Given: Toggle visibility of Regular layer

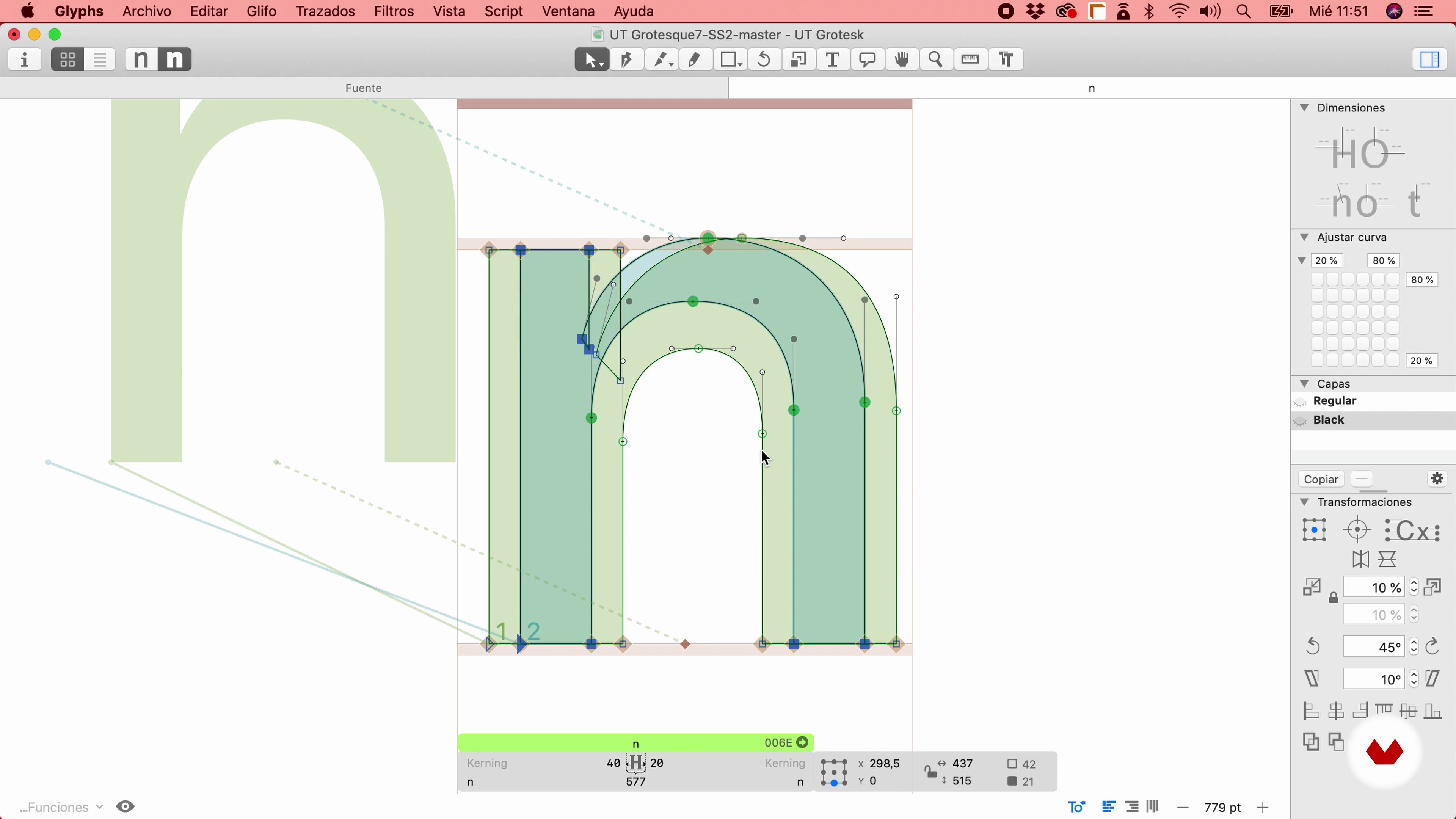Looking at the screenshot, I should click(1300, 402).
